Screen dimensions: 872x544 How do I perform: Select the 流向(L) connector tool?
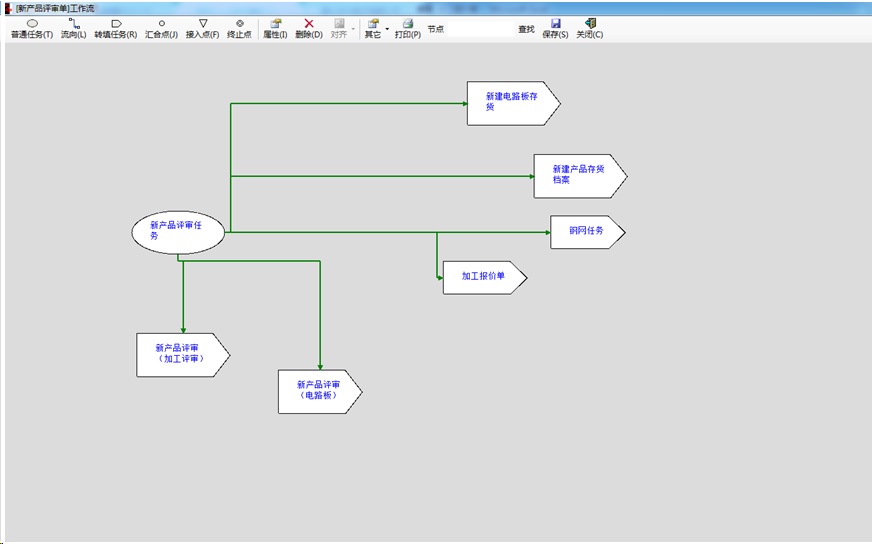tap(73, 28)
